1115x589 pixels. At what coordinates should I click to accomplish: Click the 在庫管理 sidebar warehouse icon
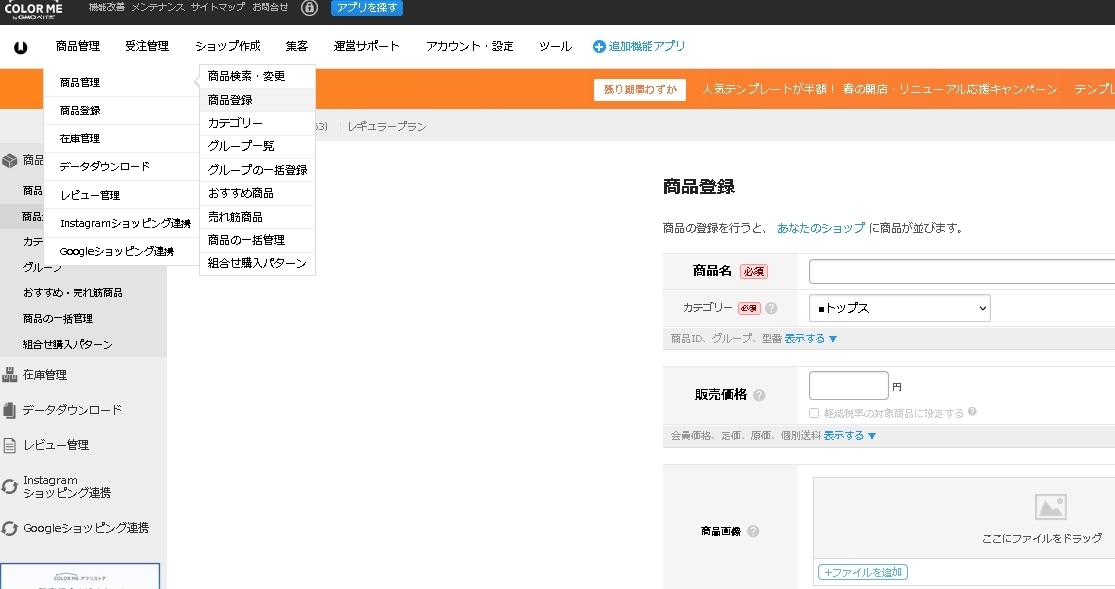[9, 375]
